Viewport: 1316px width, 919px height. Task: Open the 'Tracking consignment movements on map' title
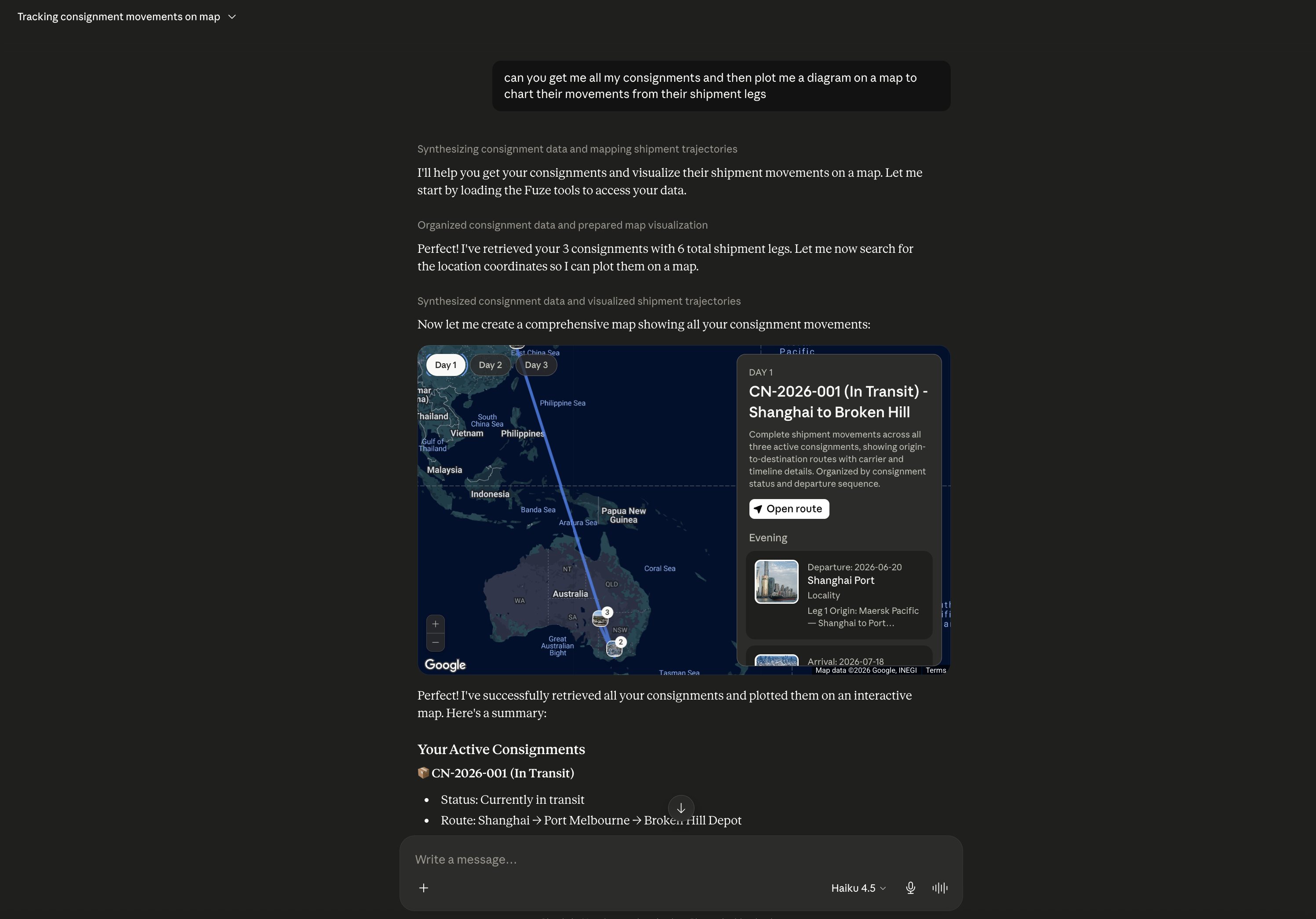point(119,17)
